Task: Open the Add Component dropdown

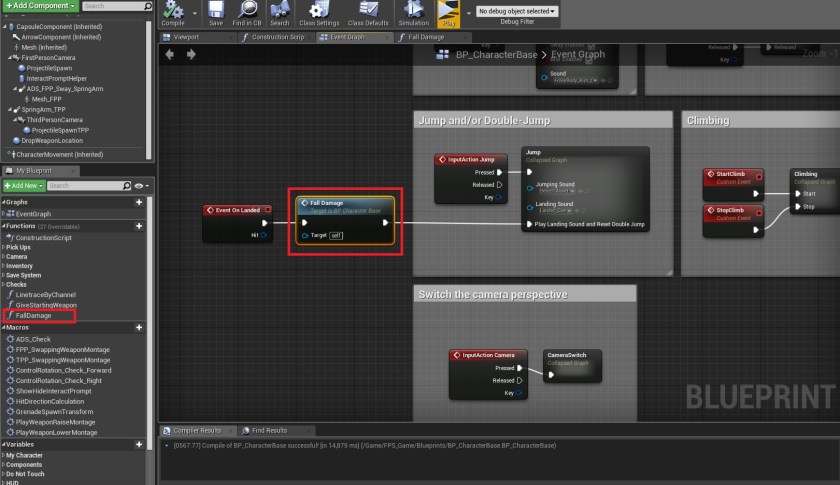Action: pyautogui.click(x=38, y=6)
